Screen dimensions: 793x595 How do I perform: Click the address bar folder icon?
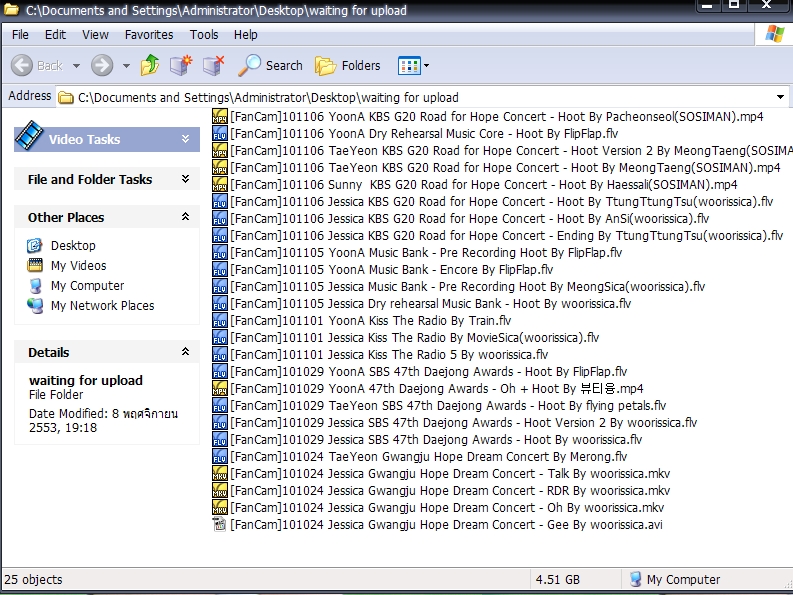(x=65, y=97)
